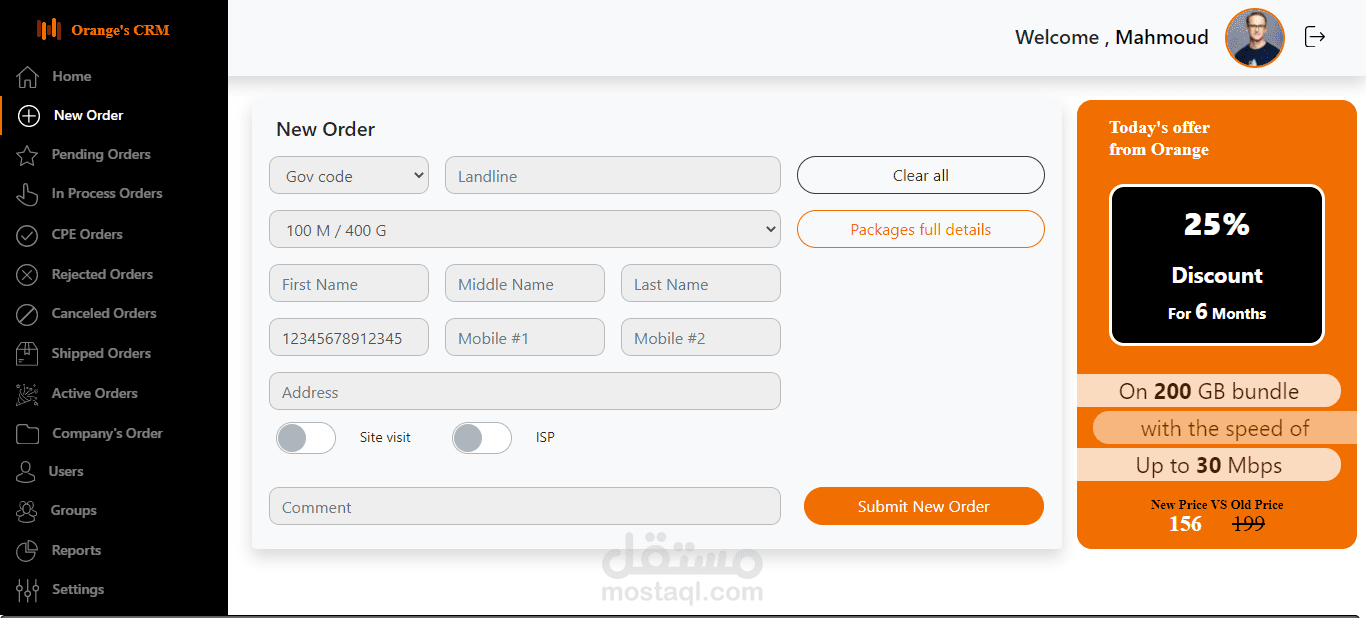
Task: Click the Active Orders confetti icon
Action: [27, 394]
